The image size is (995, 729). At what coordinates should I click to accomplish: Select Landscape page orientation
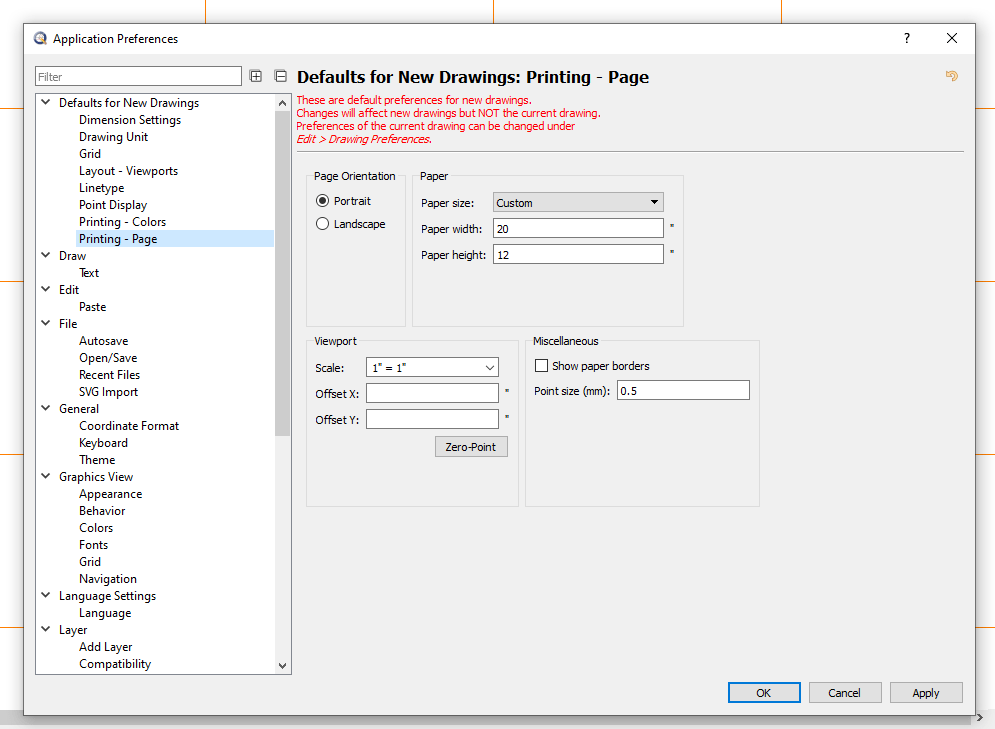pyautogui.click(x=323, y=224)
